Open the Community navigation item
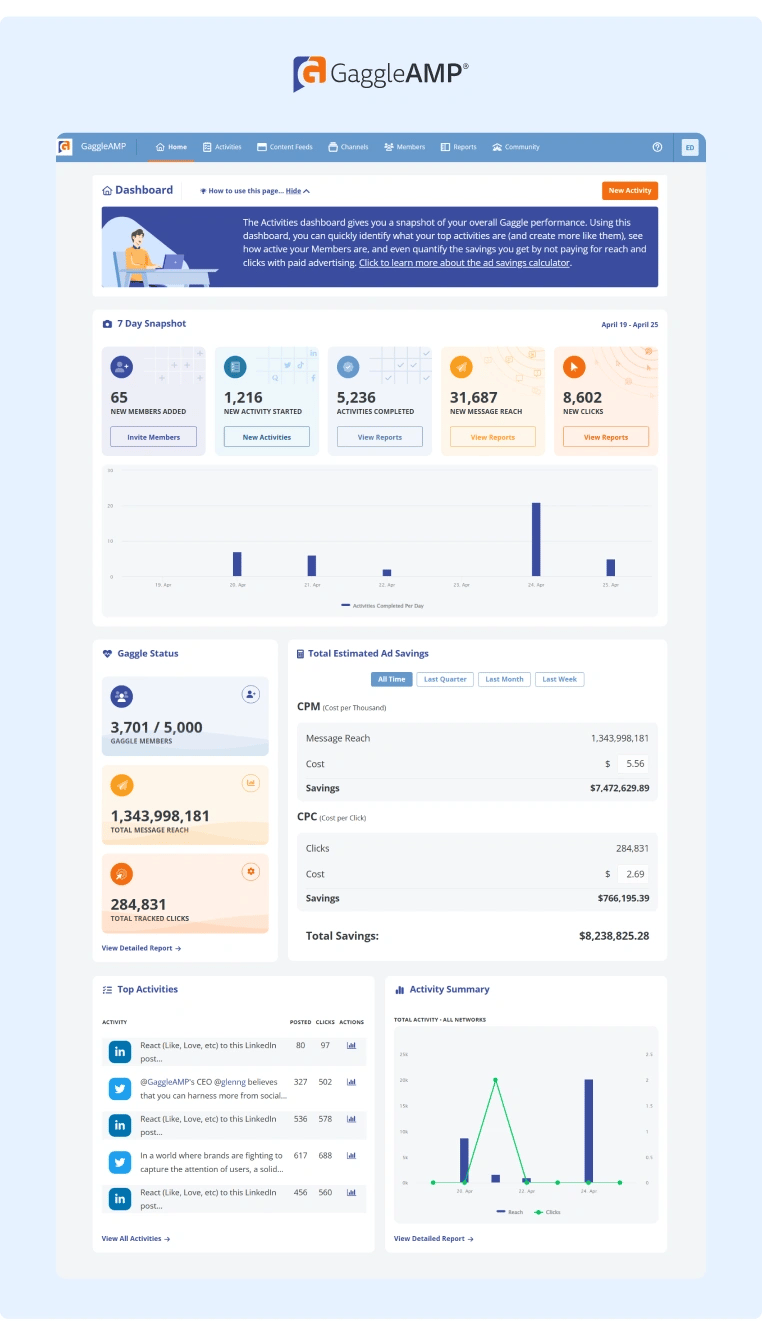 pos(516,147)
